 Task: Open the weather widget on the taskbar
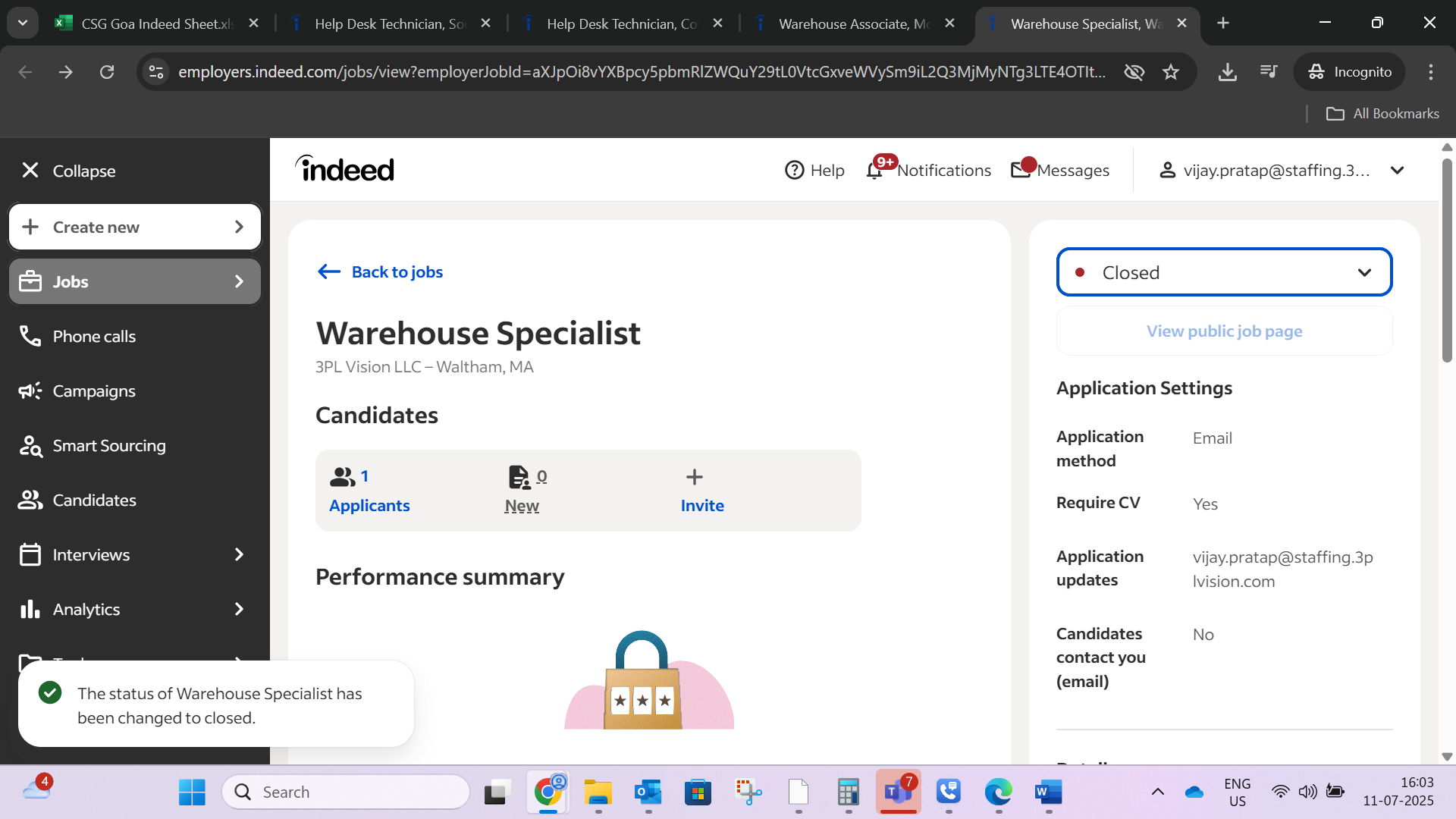click(36, 790)
